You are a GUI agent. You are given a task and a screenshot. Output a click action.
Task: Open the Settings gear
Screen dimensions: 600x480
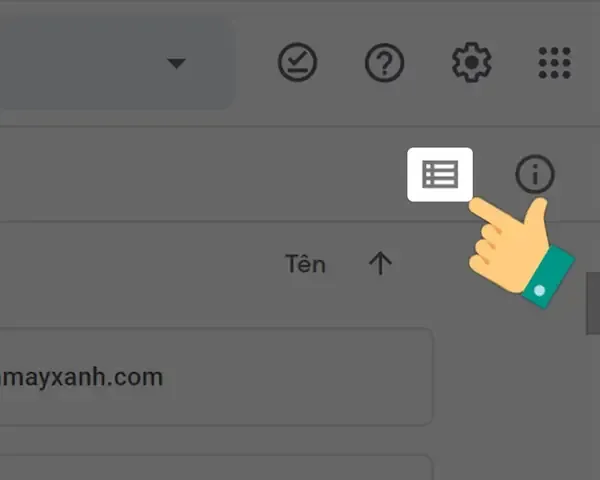[471, 62]
